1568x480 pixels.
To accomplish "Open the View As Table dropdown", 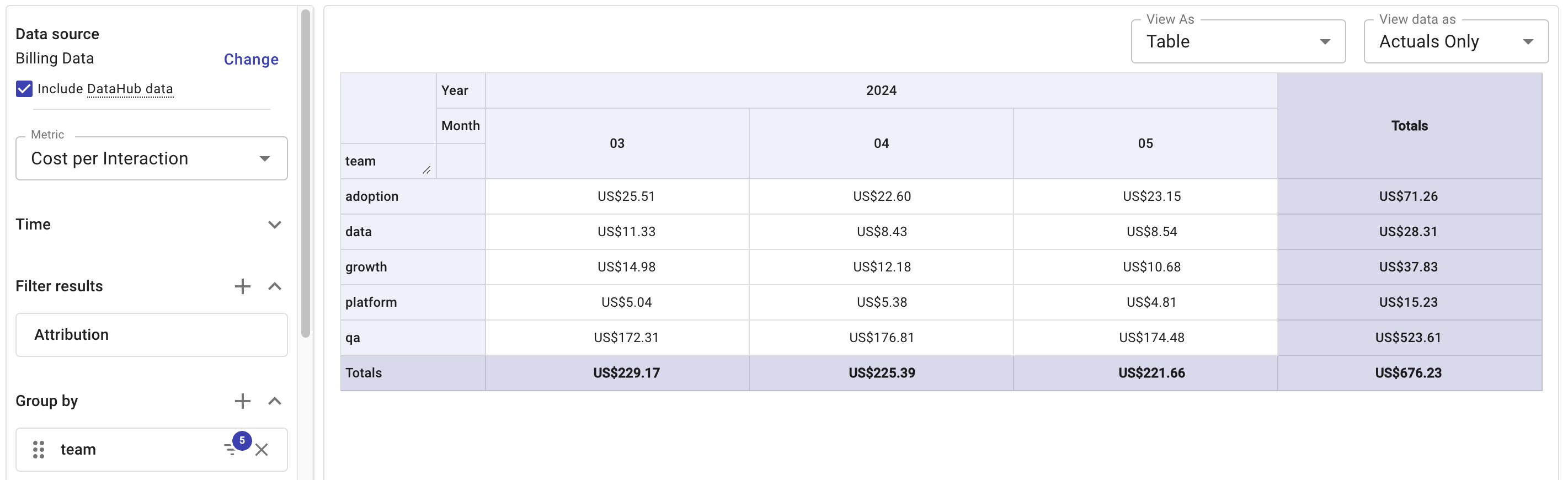I will 1238,41.
